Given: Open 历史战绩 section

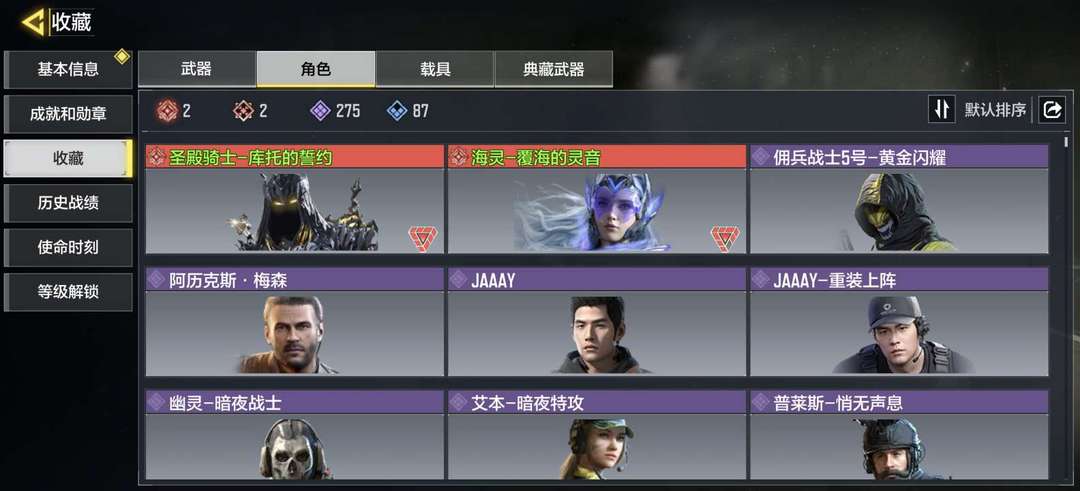Looking at the screenshot, I should pyautogui.click(x=68, y=203).
